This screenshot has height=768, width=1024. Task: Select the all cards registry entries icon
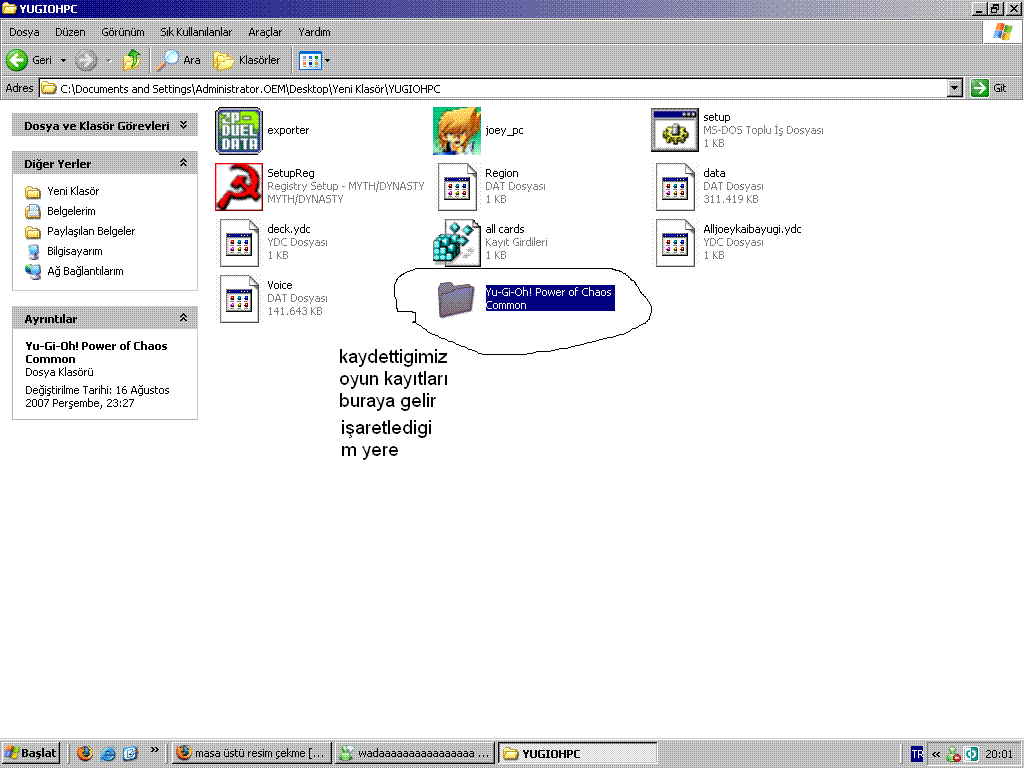tap(457, 243)
